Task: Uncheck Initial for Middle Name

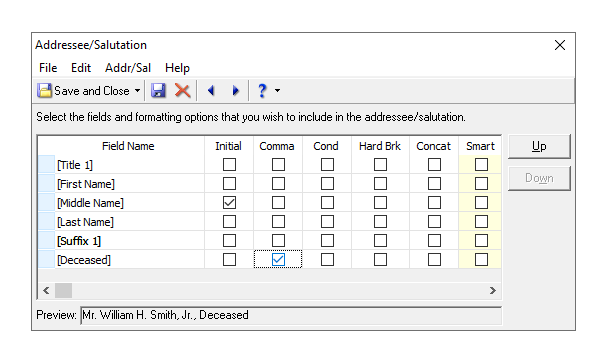Action: click(229, 203)
